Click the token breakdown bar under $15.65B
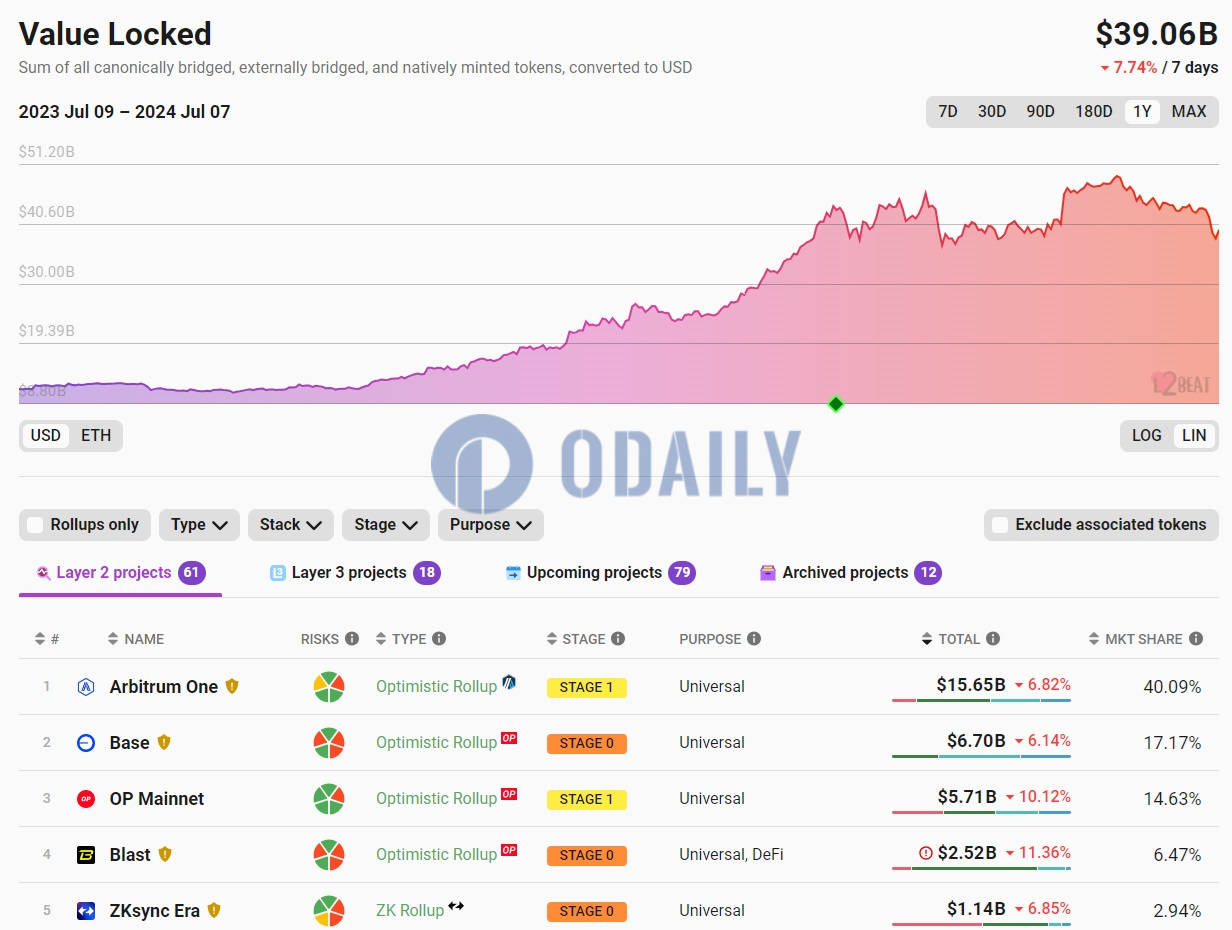Screen dimensions: 1232x930 (981, 700)
